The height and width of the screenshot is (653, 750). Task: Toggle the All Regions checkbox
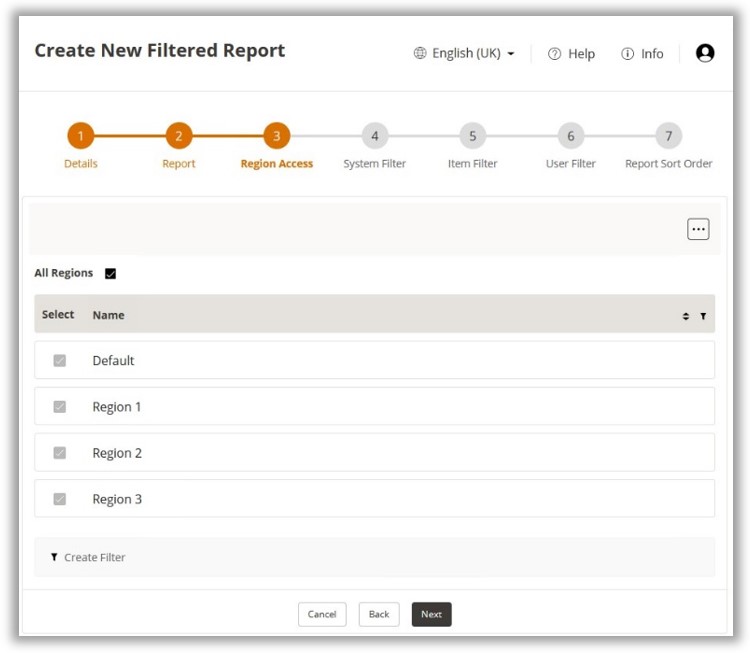(x=111, y=273)
